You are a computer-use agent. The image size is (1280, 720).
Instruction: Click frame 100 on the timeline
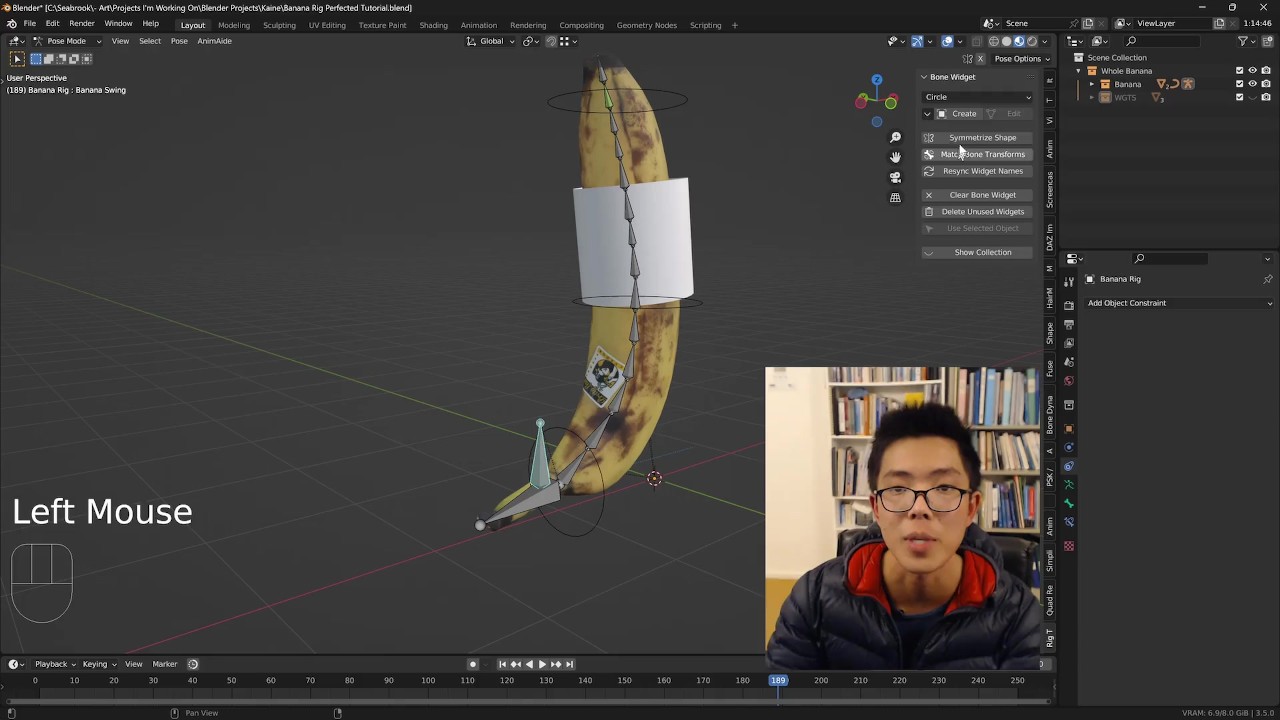[x=428, y=681]
